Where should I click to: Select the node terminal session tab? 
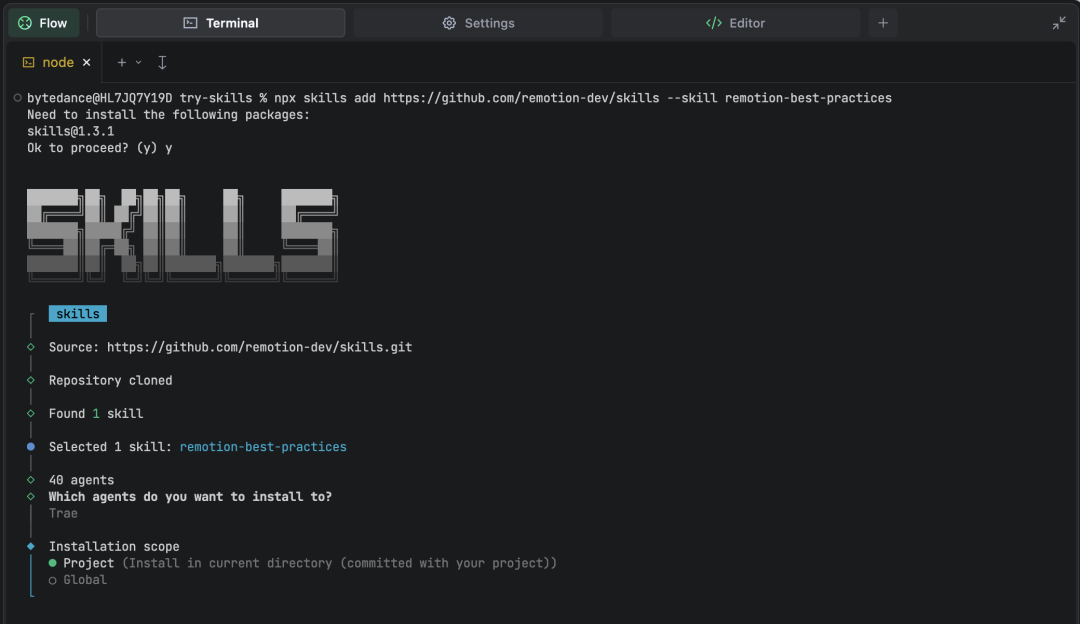click(x=56, y=62)
